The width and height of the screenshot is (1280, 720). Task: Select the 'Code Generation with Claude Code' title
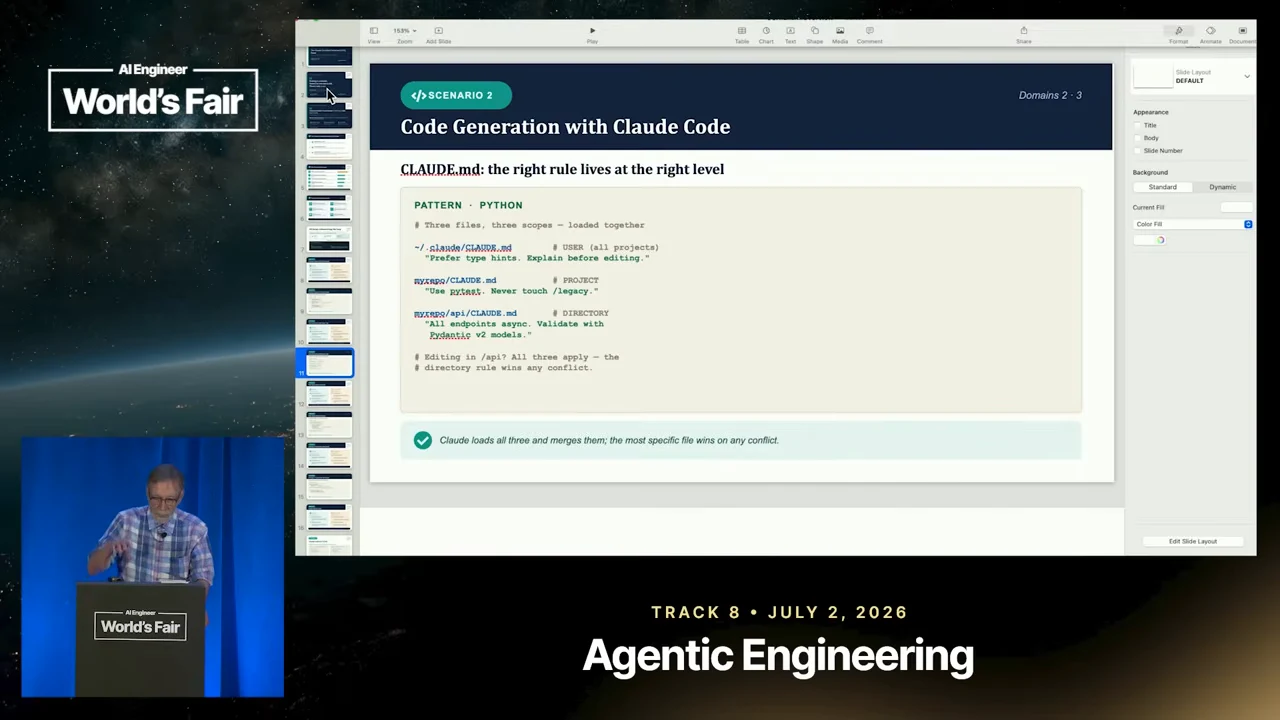pyautogui.click(x=565, y=127)
